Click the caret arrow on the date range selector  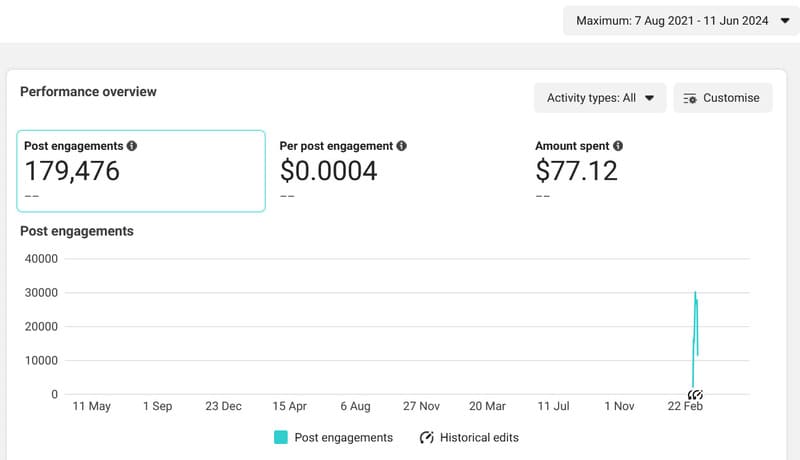(784, 19)
